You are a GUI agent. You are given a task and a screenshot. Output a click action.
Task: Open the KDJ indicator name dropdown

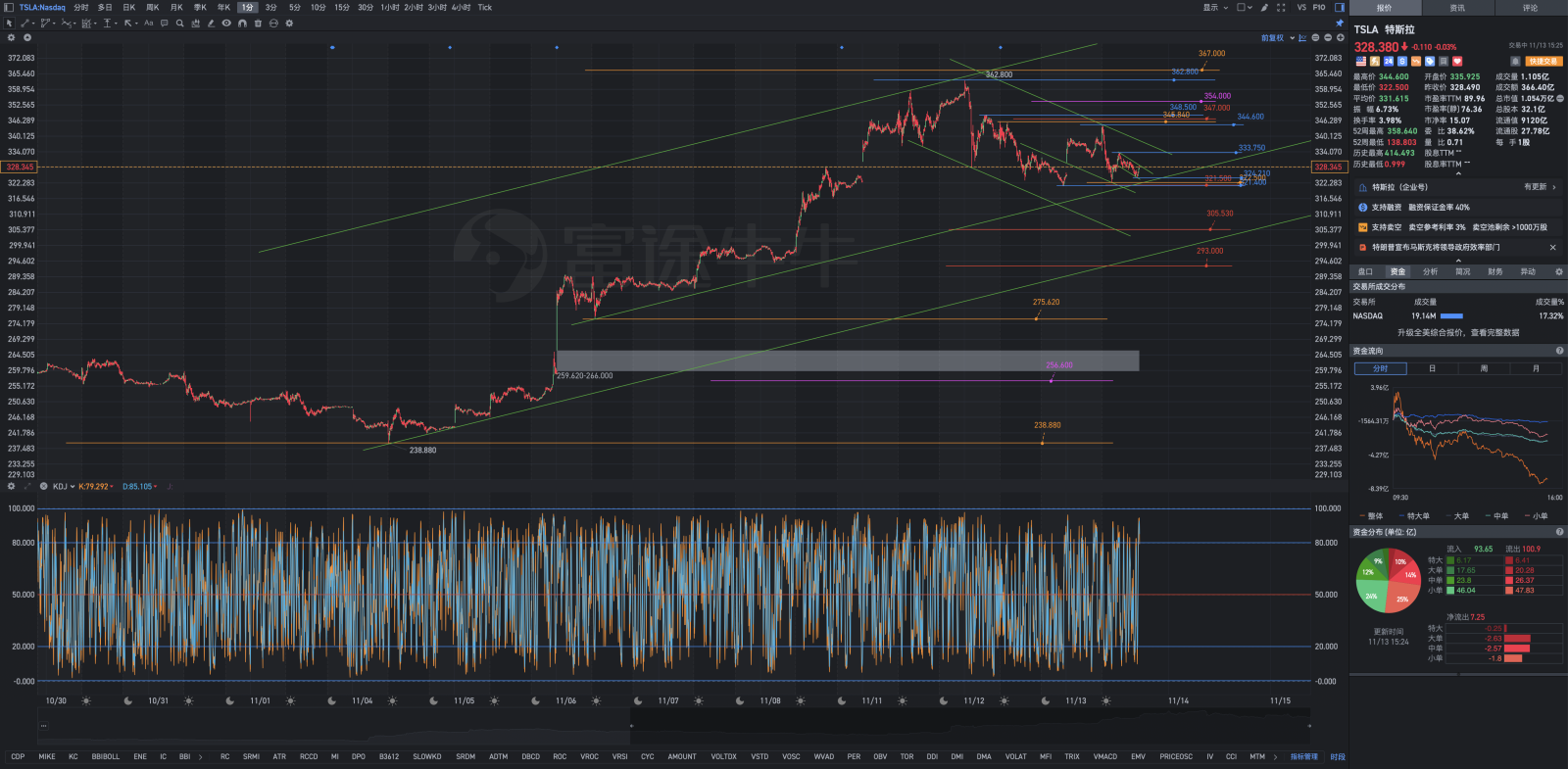point(64,486)
